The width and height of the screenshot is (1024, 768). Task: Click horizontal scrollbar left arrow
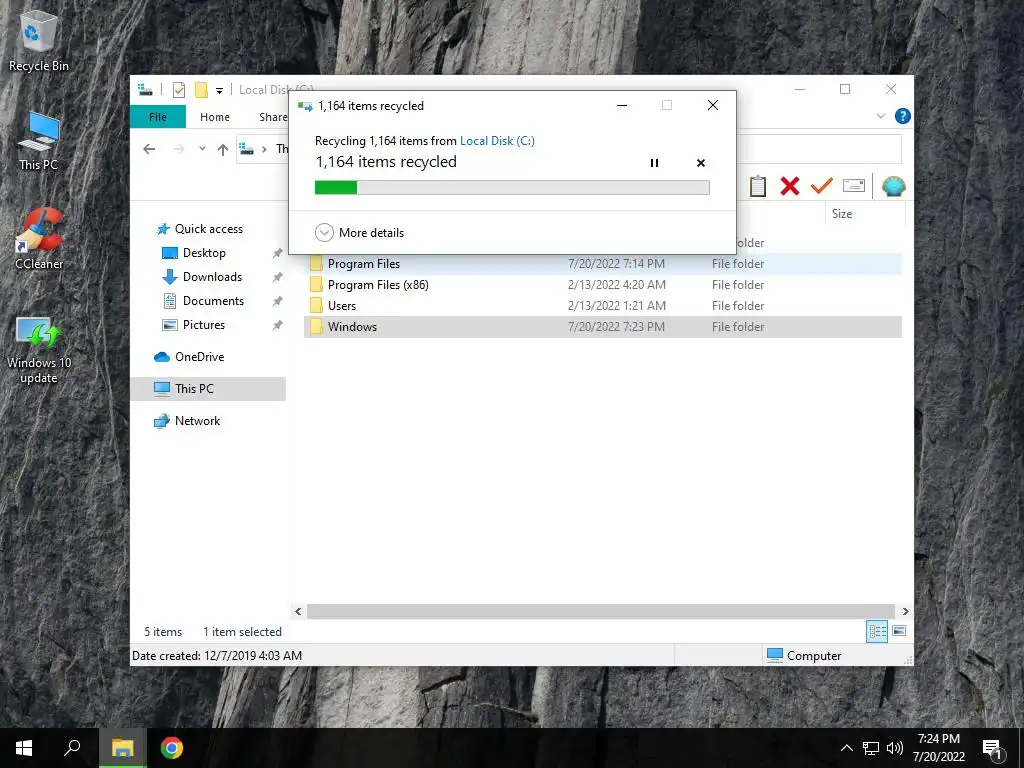click(x=298, y=611)
